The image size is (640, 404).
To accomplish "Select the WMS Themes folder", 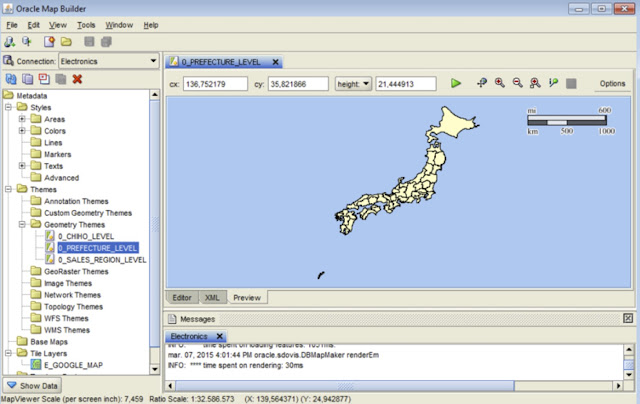I will (x=67, y=330).
